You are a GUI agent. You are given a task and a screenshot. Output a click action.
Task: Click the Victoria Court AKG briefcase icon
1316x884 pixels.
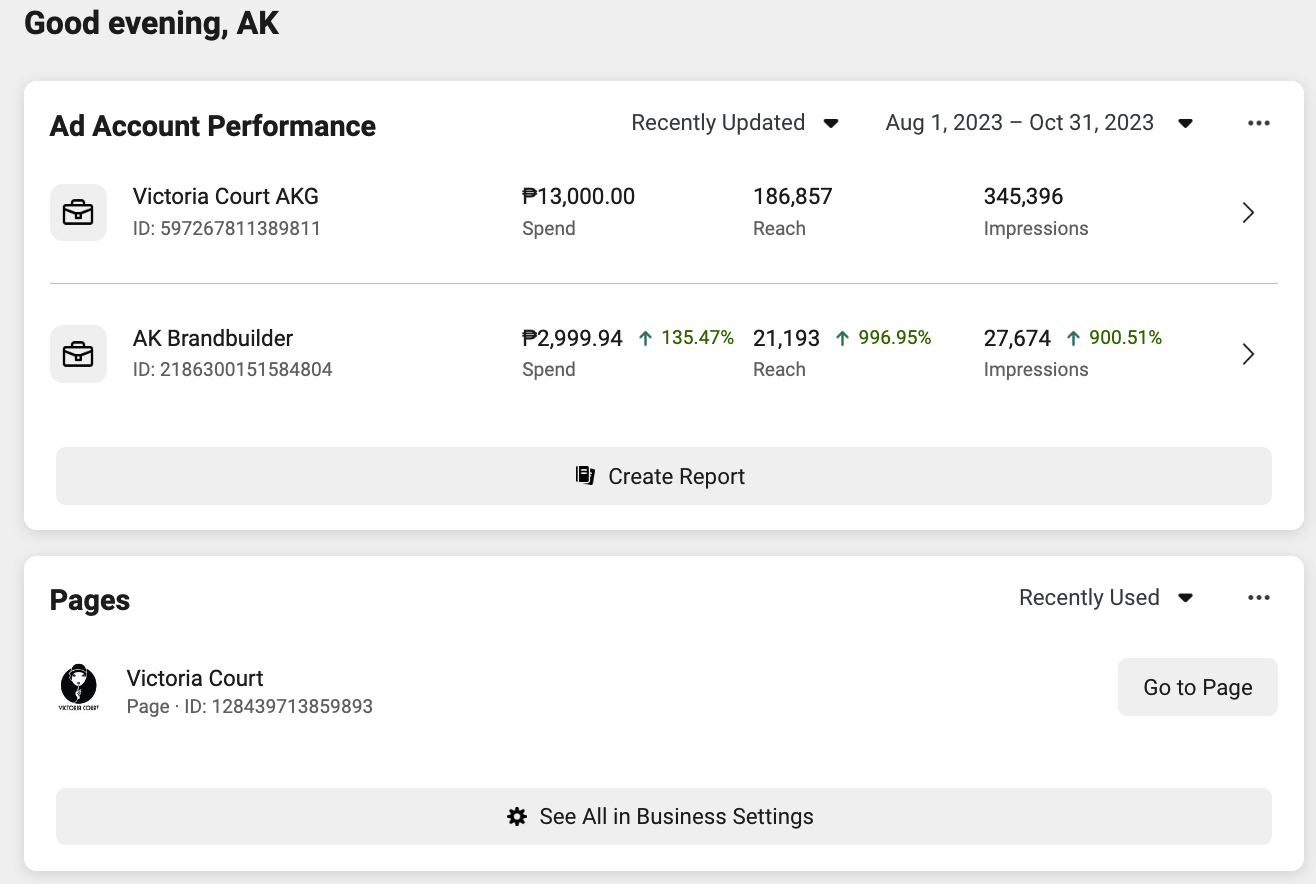pos(78,212)
